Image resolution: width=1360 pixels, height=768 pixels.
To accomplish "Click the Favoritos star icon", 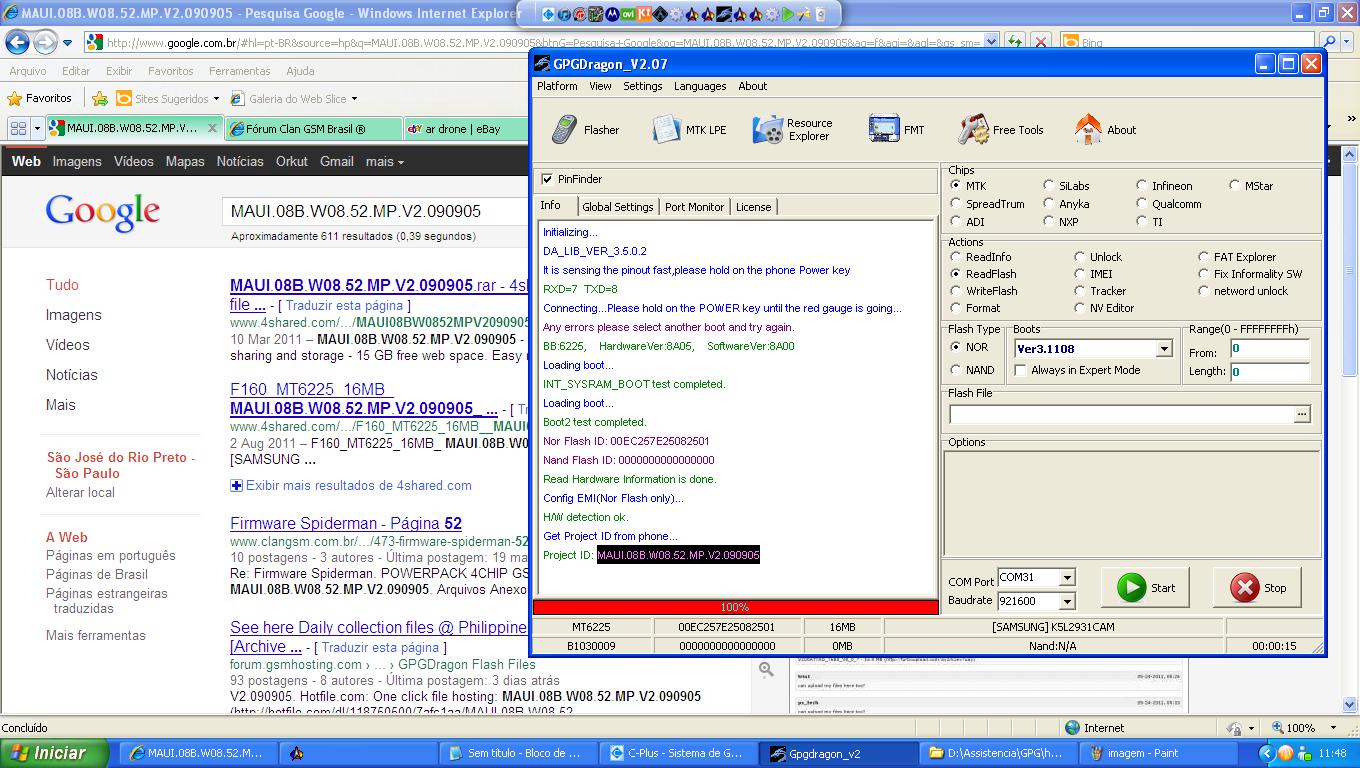I will pyautogui.click(x=14, y=99).
